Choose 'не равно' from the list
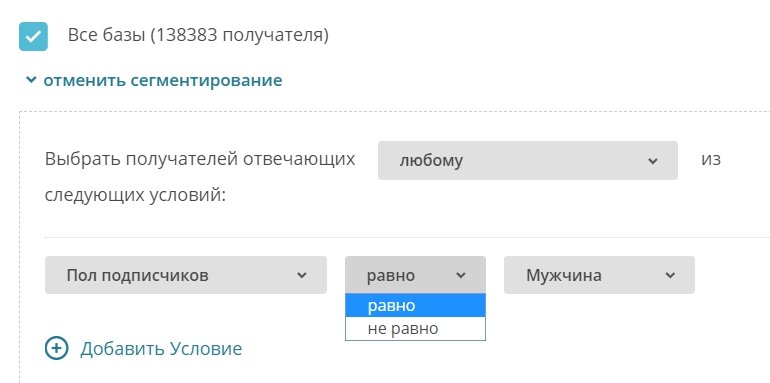This screenshot has width=770, height=383. (415, 328)
